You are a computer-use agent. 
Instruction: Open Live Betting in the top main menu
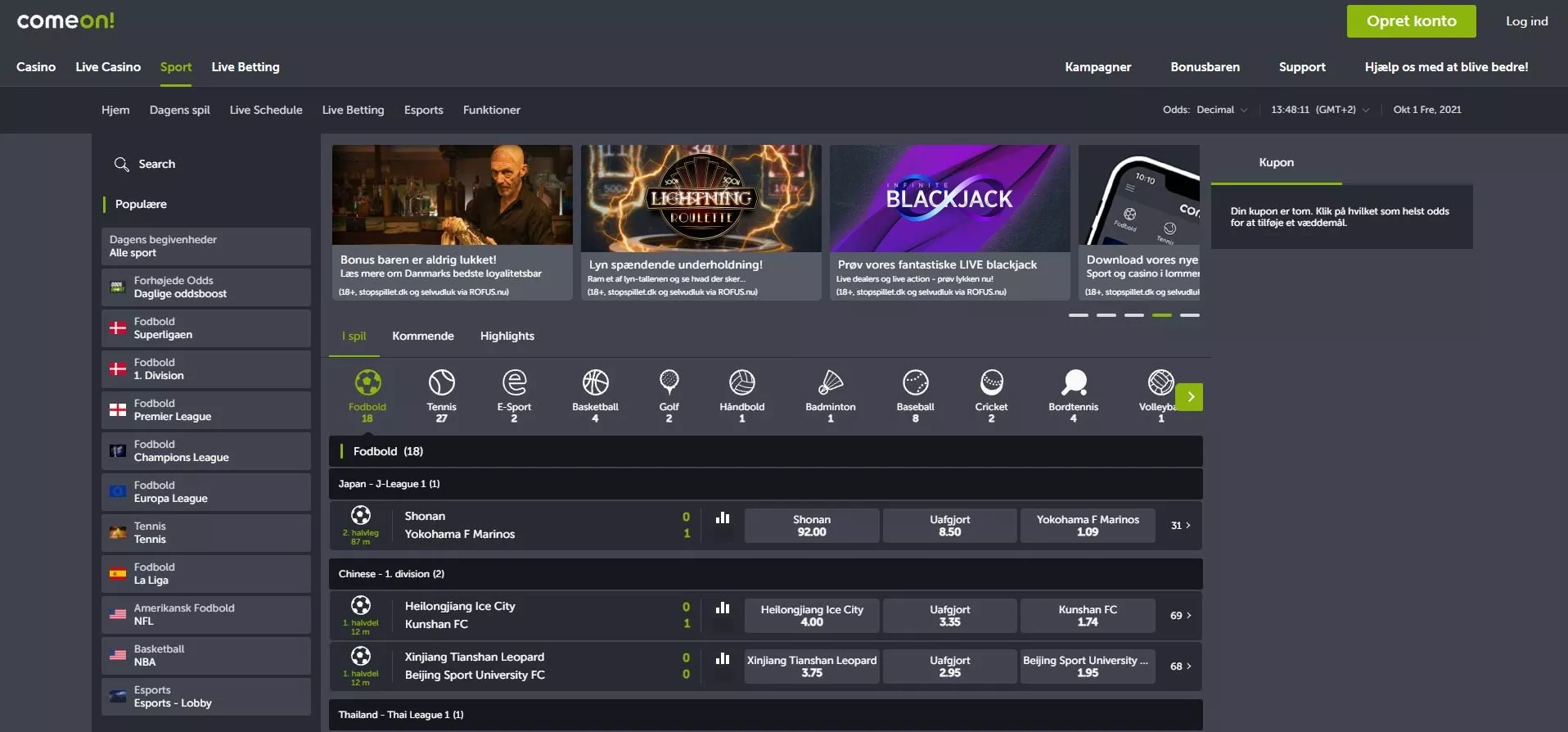tap(246, 67)
